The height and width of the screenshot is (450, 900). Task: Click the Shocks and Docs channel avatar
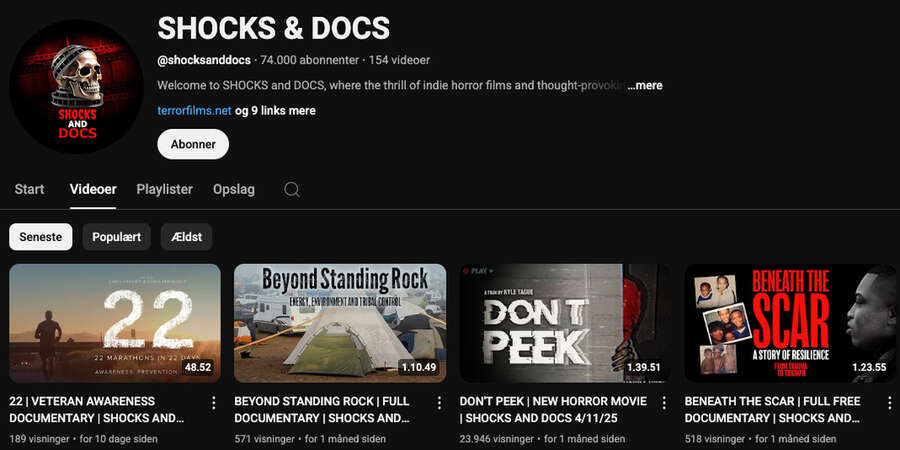pyautogui.click(x=76, y=86)
